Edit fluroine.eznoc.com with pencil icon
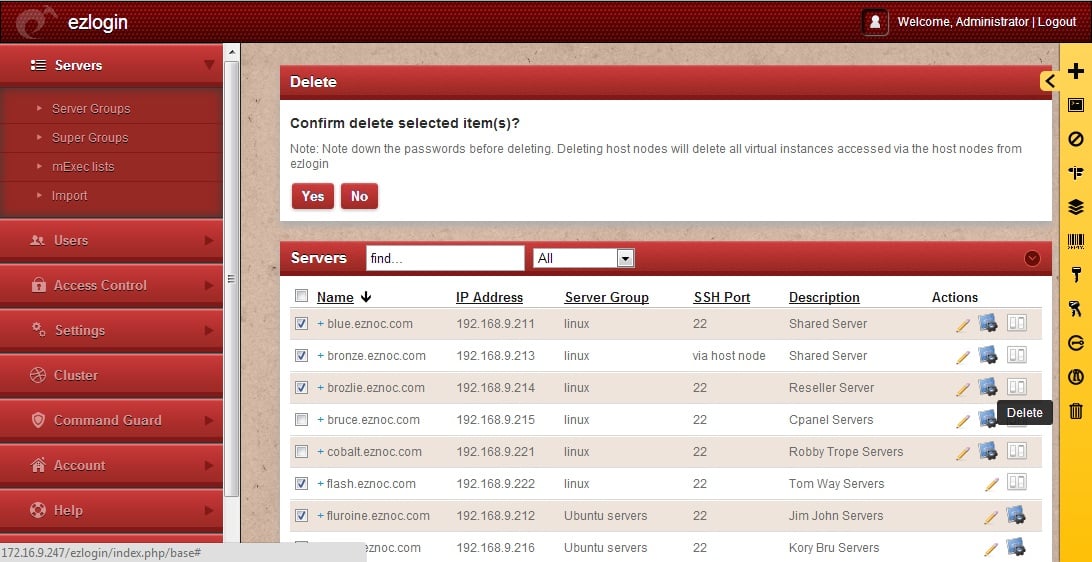The height and width of the screenshot is (562, 1092). point(990,517)
